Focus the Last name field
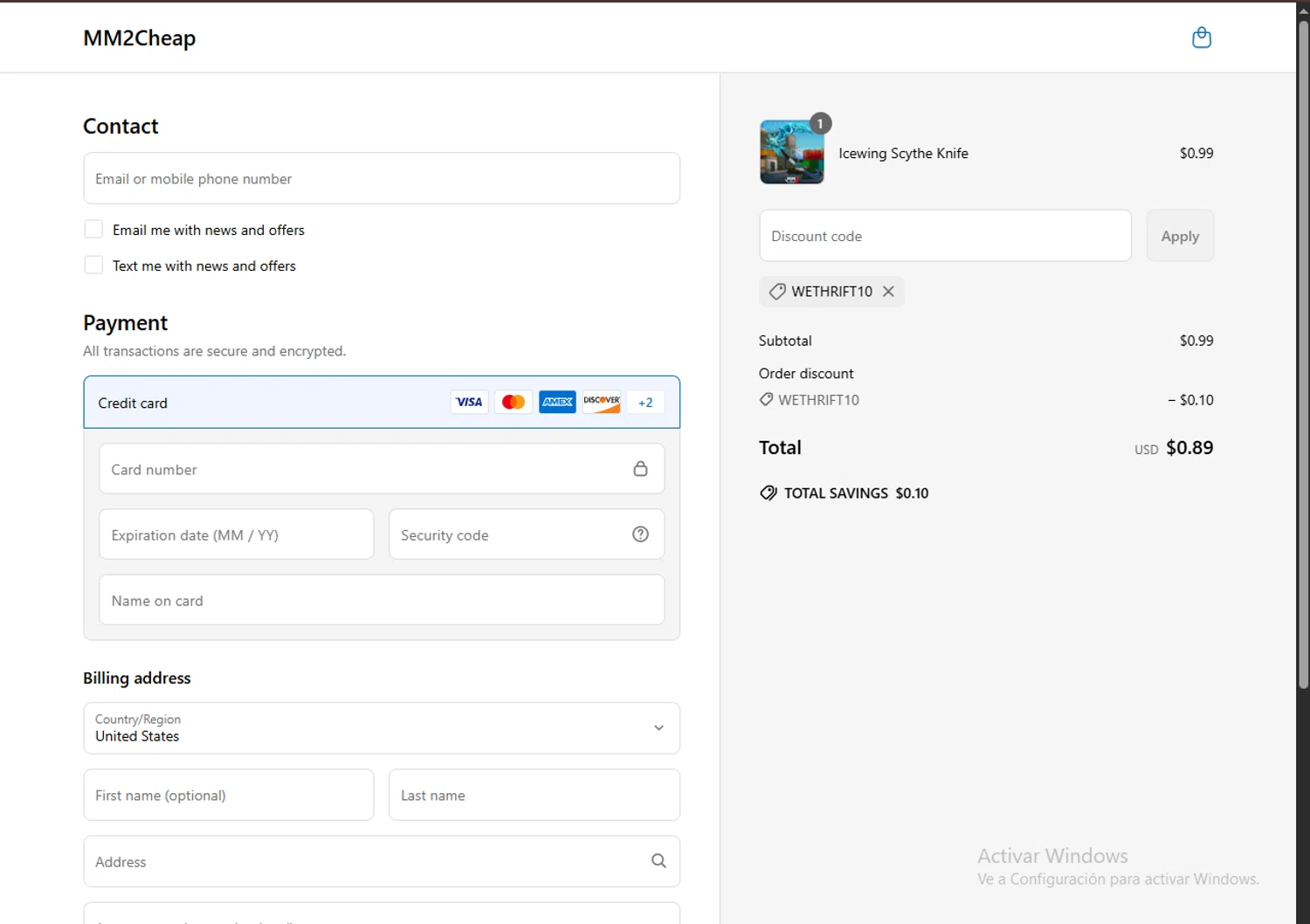Screen dimensions: 1310x924 click(534, 795)
